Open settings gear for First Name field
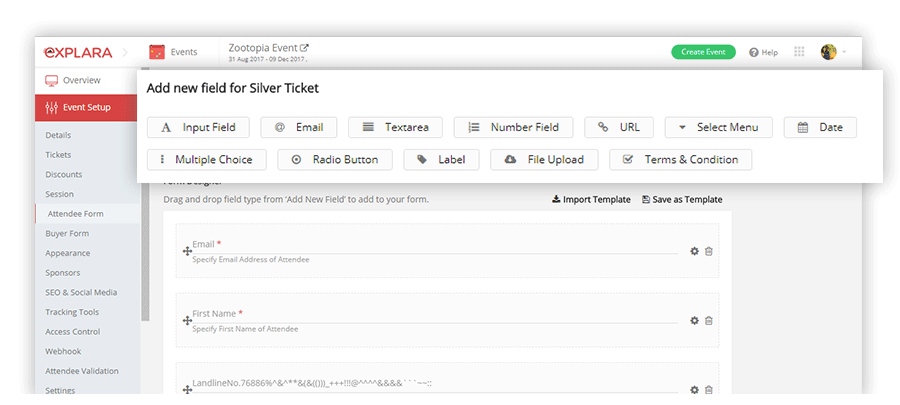The image size is (900, 405). click(695, 321)
